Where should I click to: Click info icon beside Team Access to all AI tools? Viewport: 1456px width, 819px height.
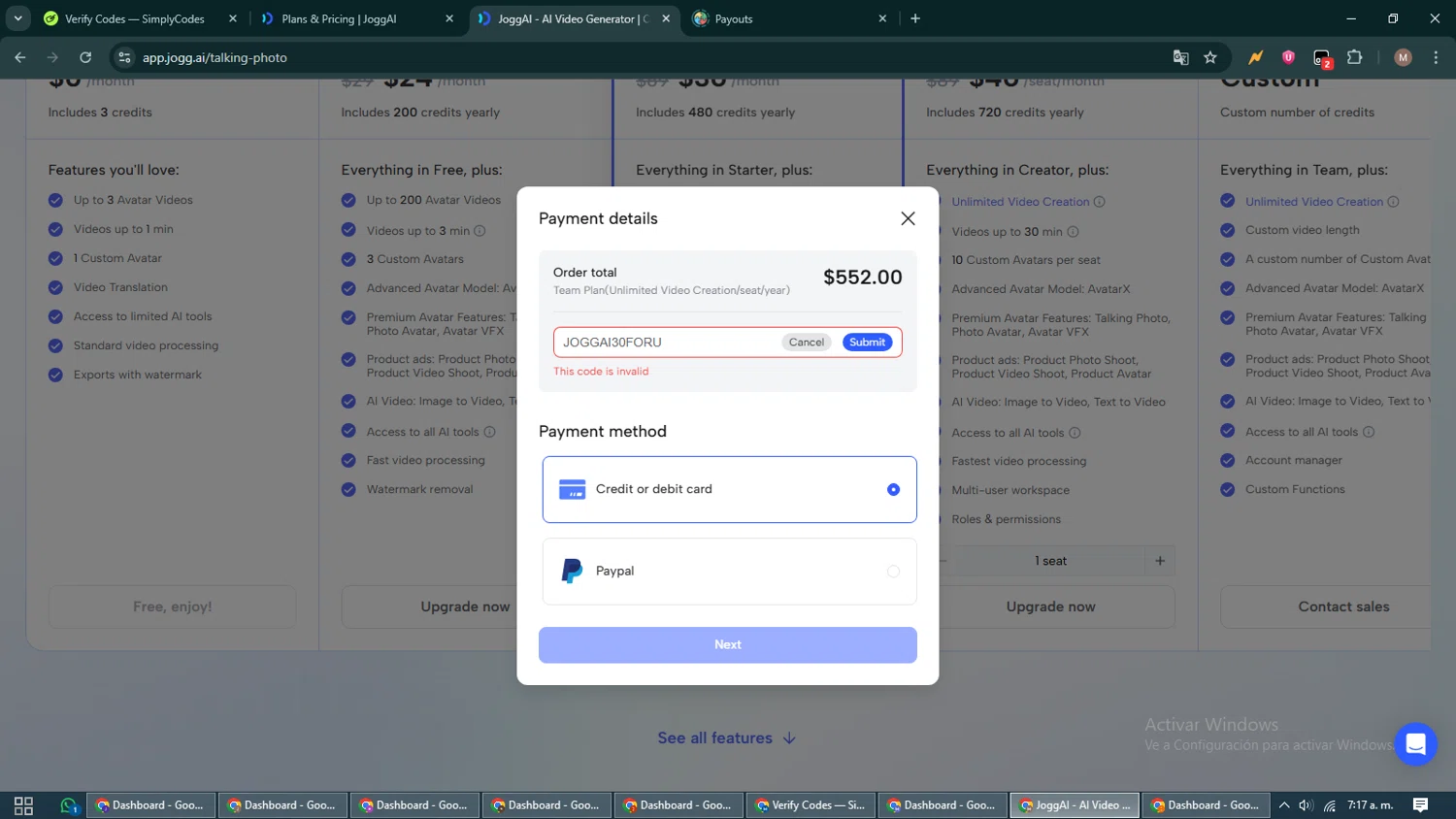[x=1075, y=433]
